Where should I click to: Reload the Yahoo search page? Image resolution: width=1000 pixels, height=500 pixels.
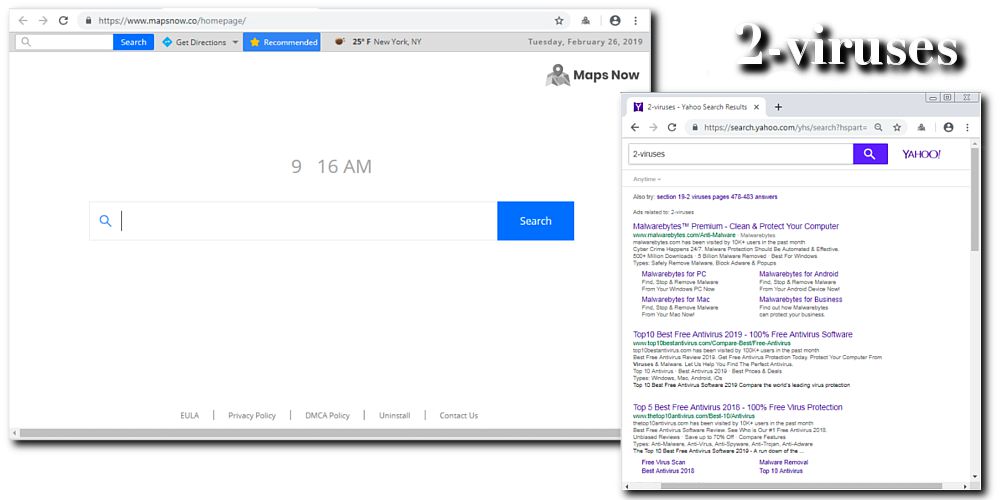pos(672,128)
